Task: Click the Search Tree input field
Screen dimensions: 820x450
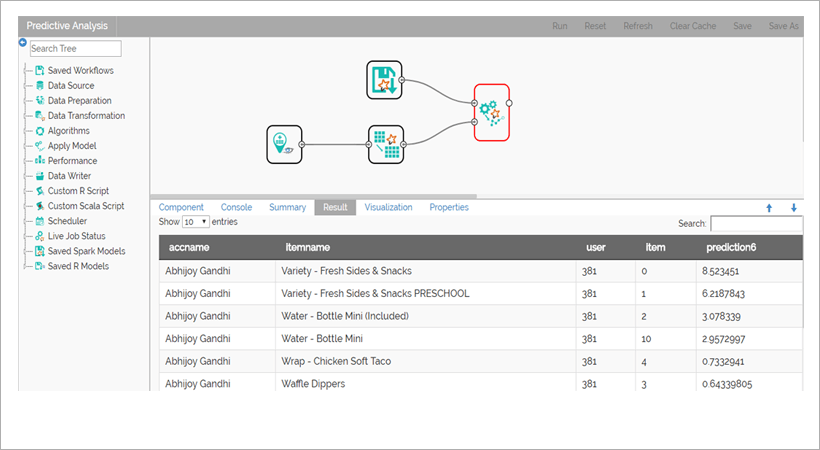Action: pos(75,48)
